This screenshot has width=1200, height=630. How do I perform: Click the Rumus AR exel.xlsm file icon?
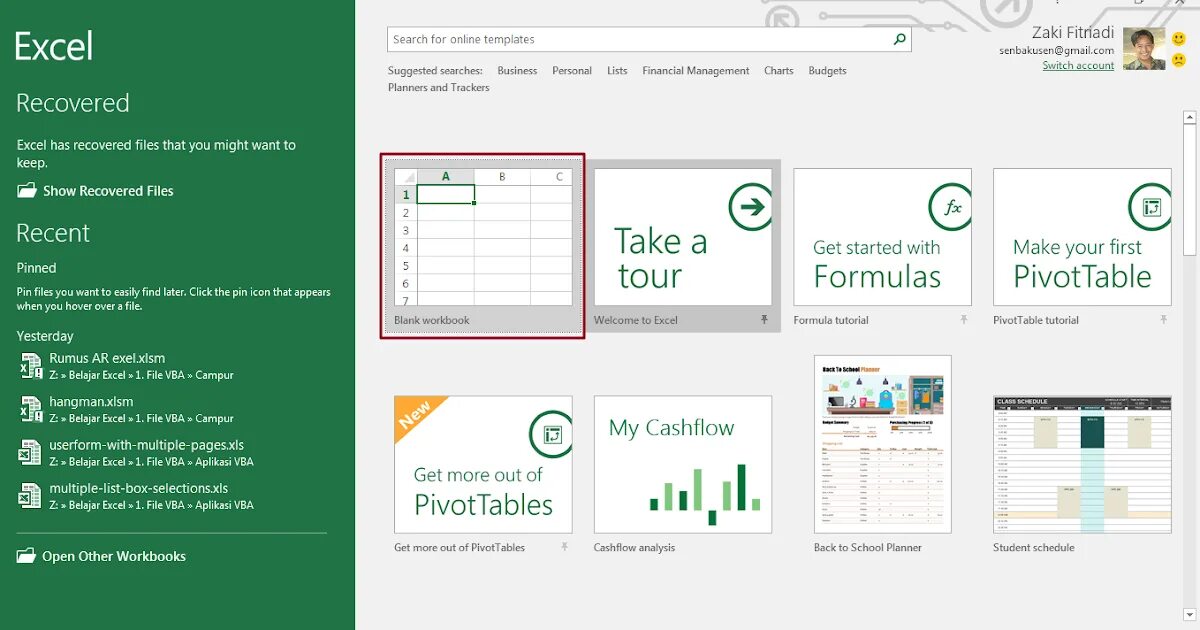pyautogui.click(x=31, y=366)
